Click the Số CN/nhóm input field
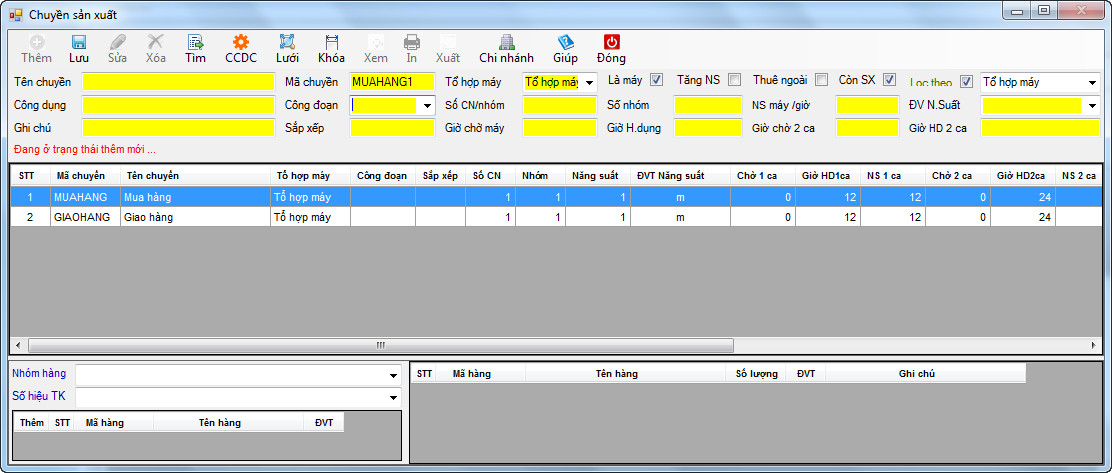The width and height of the screenshot is (1112, 473). point(560,105)
